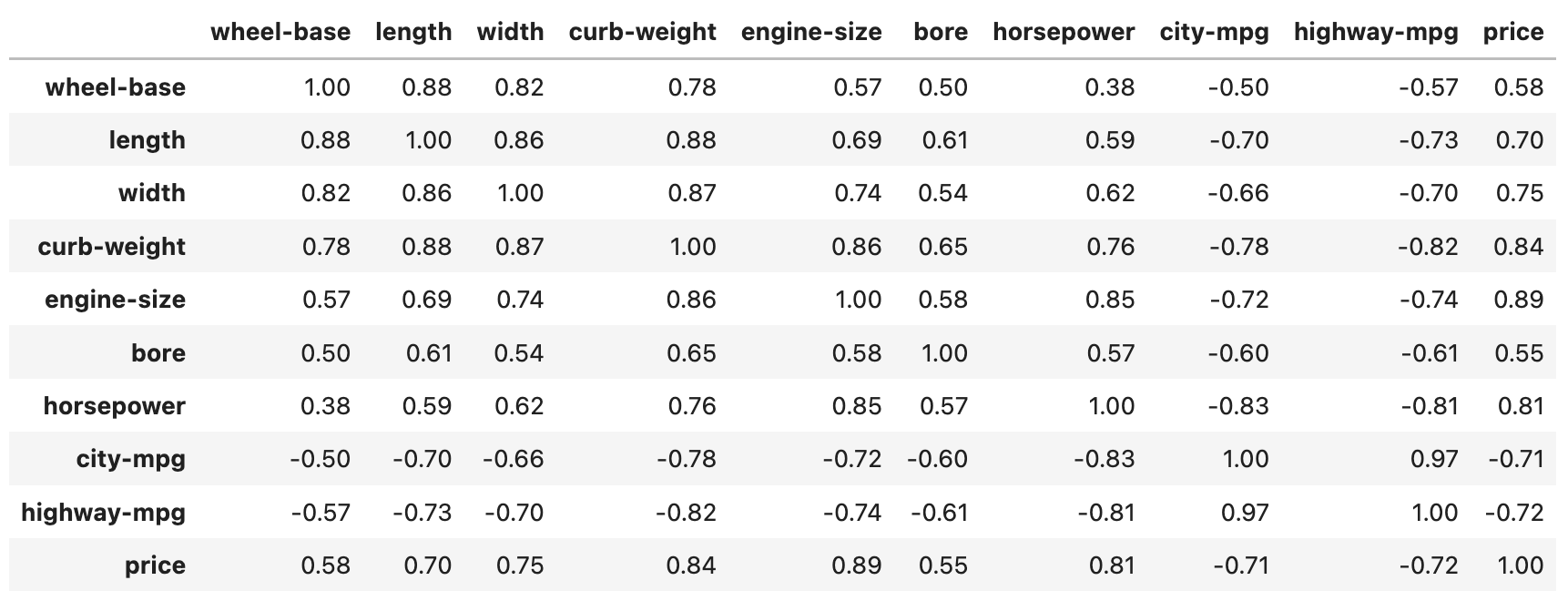Click the "highway-mpg" row label

click(103, 513)
